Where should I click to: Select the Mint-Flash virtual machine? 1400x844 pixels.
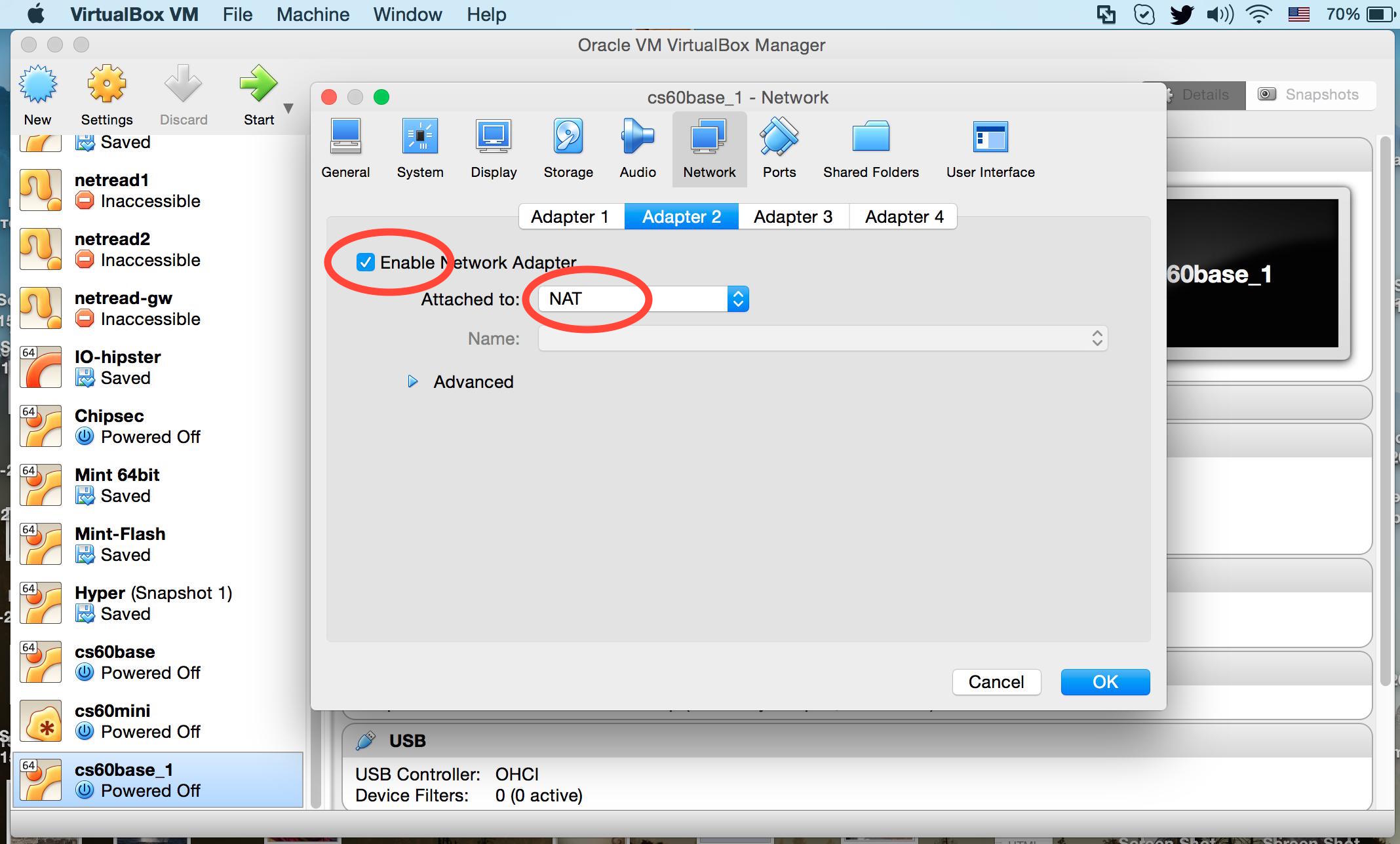click(158, 545)
